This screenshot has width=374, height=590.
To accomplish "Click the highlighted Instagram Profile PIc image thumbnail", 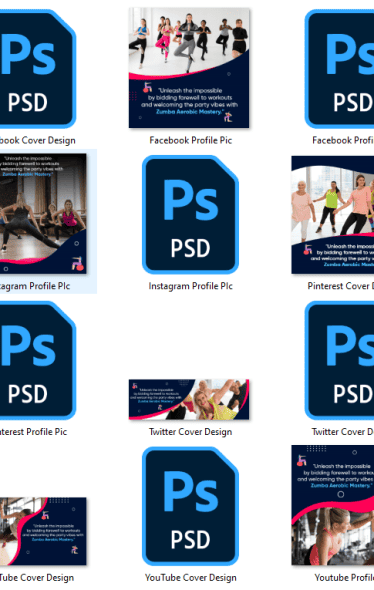I will pyautogui.click(x=43, y=213).
